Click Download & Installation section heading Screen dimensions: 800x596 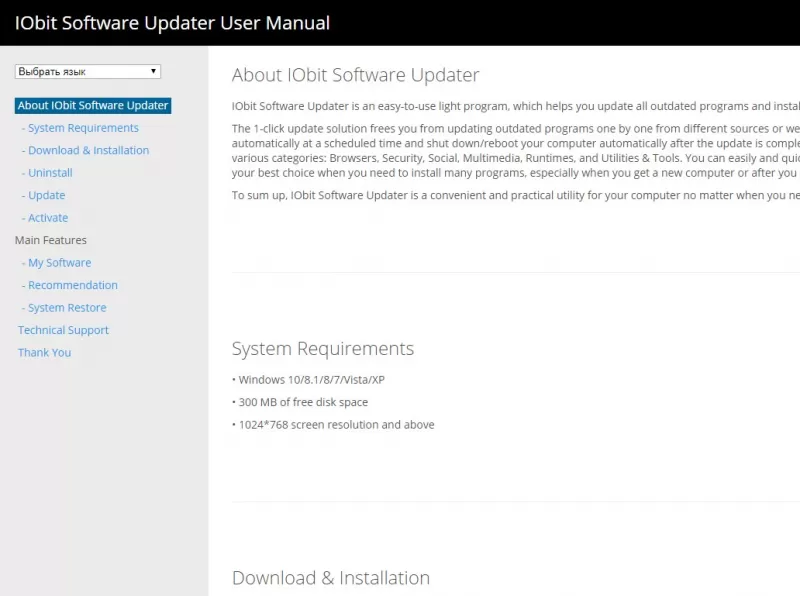point(331,578)
